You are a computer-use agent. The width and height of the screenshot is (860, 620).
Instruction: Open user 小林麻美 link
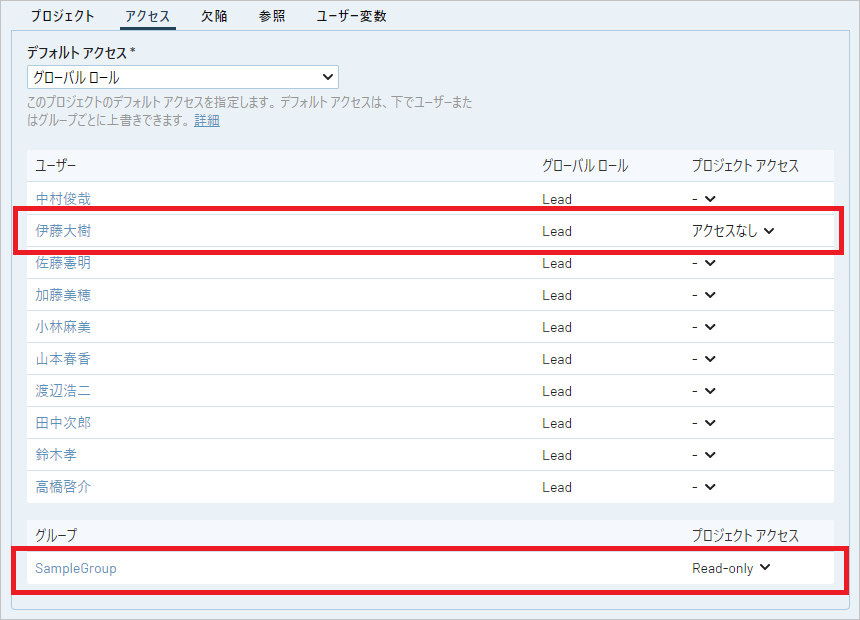[63, 327]
